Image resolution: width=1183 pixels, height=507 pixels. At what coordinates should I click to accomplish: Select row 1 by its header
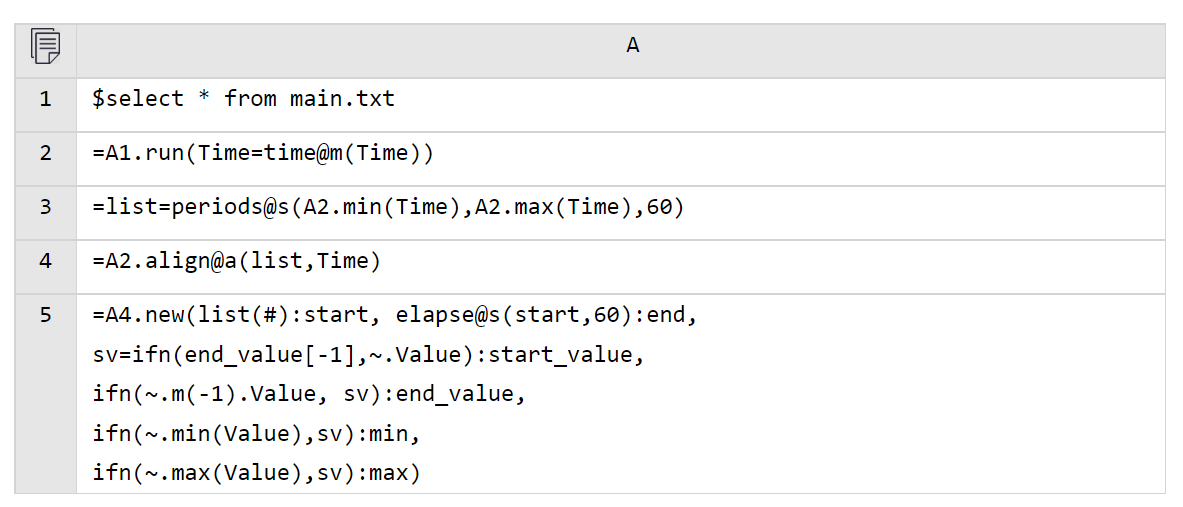coord(45,99)
